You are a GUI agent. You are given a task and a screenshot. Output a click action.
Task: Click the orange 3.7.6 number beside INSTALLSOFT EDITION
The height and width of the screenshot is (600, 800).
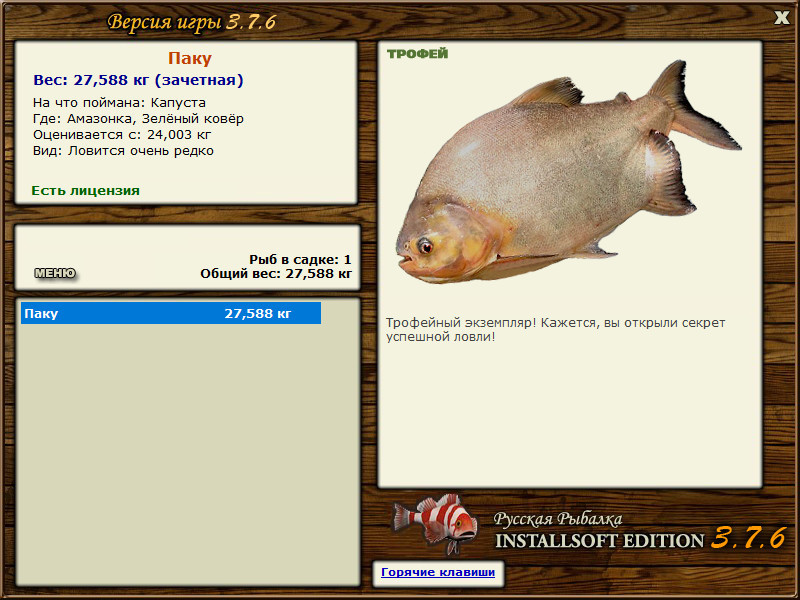click(748, 538)
